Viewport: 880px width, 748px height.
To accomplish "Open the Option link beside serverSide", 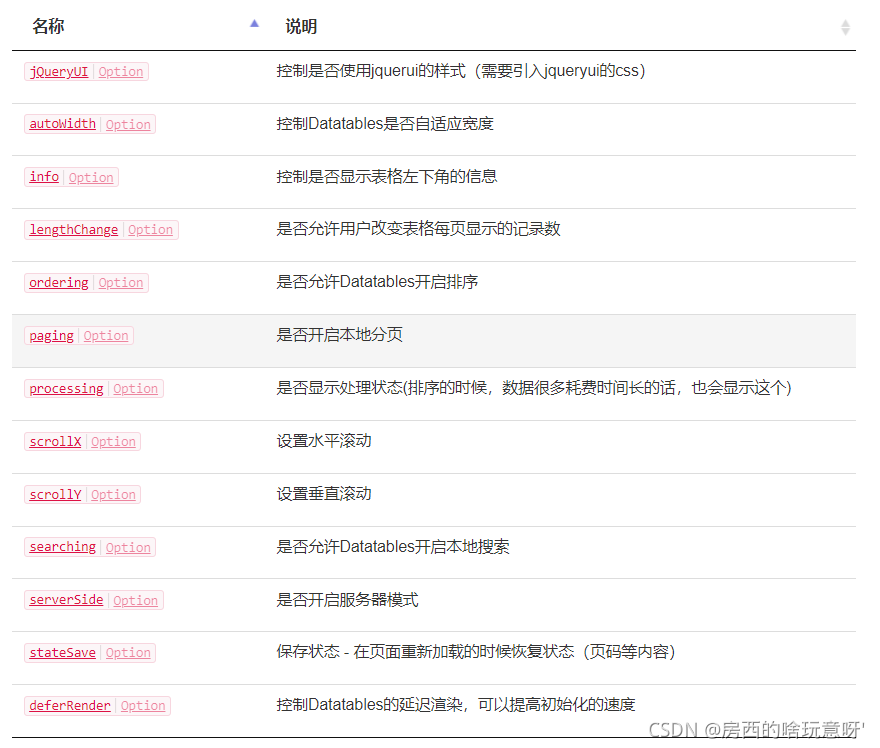I will 135,600.
